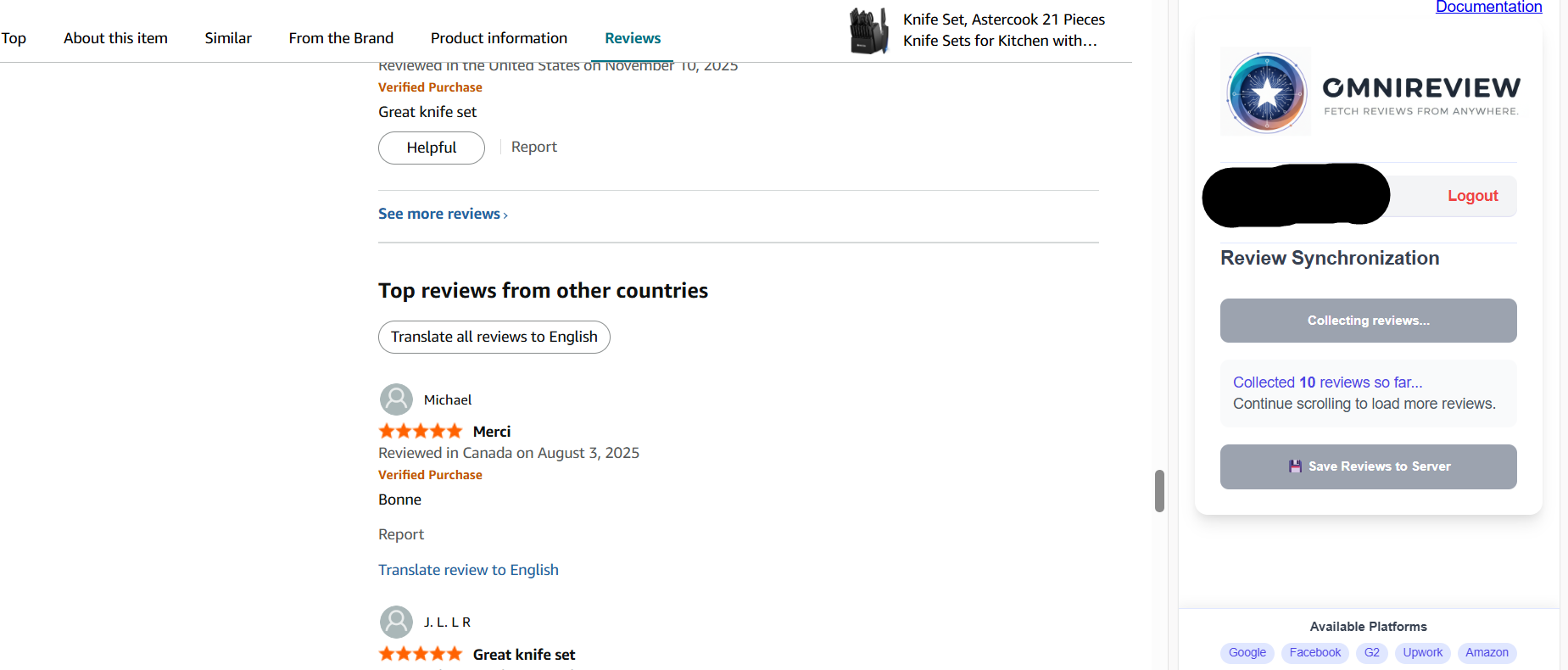Log out of OmniReview extension
The image size is (1568, 670).
pyautogui.click(x=1472, y=196)
